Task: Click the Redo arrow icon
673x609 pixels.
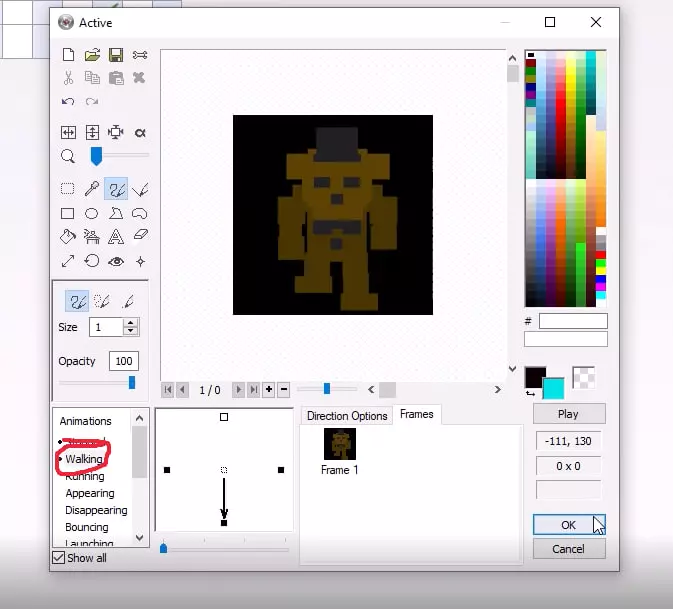Action: 91,101
